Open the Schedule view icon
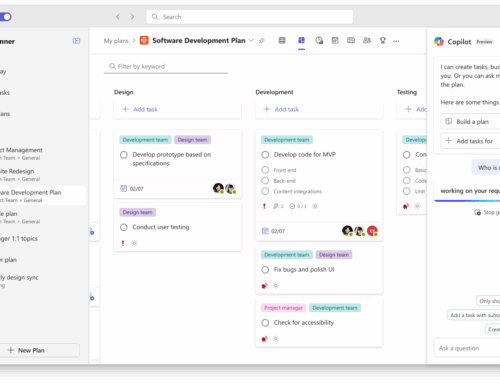 click(335, 40)
